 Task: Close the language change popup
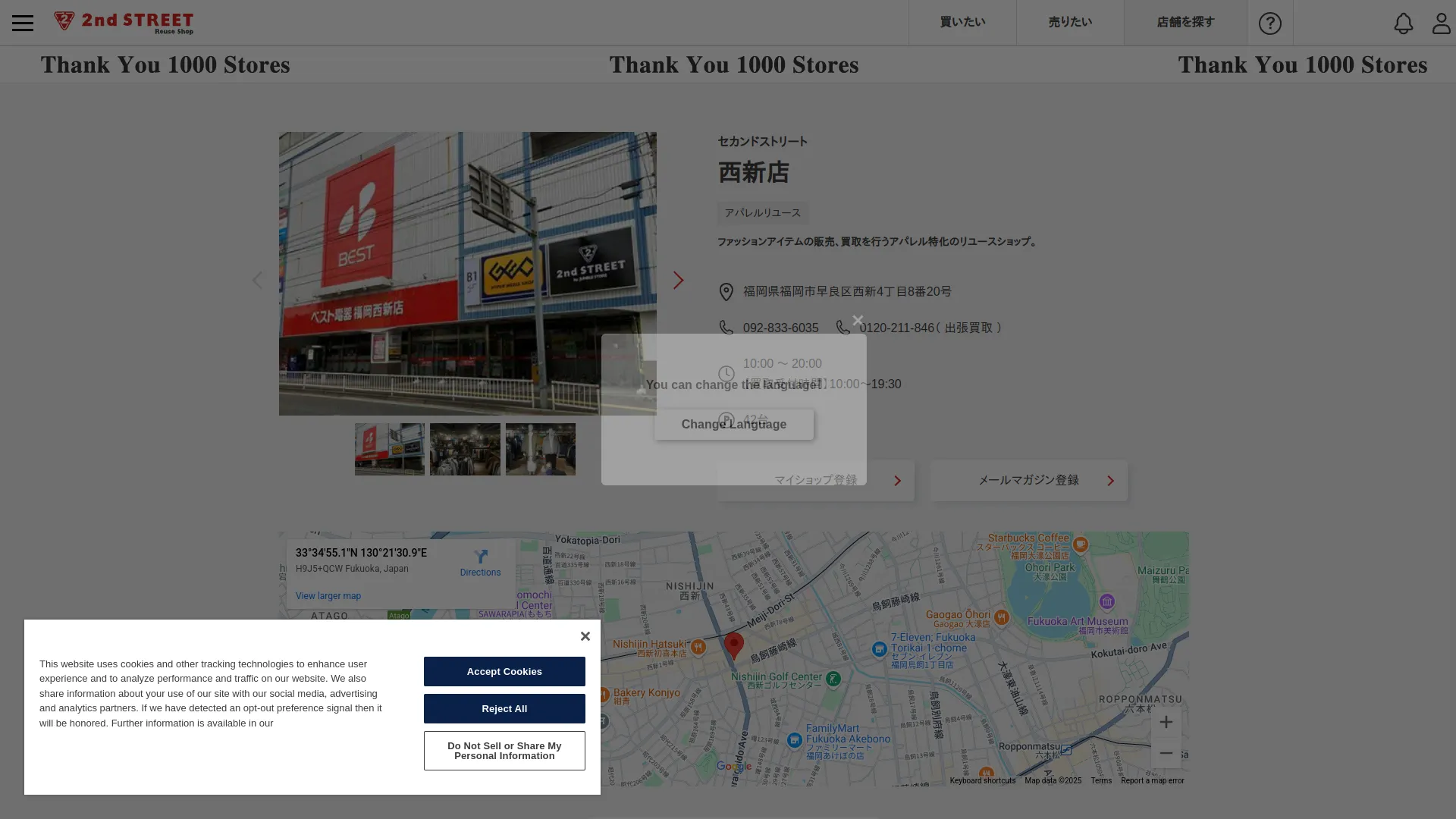[x=858, y=321]
